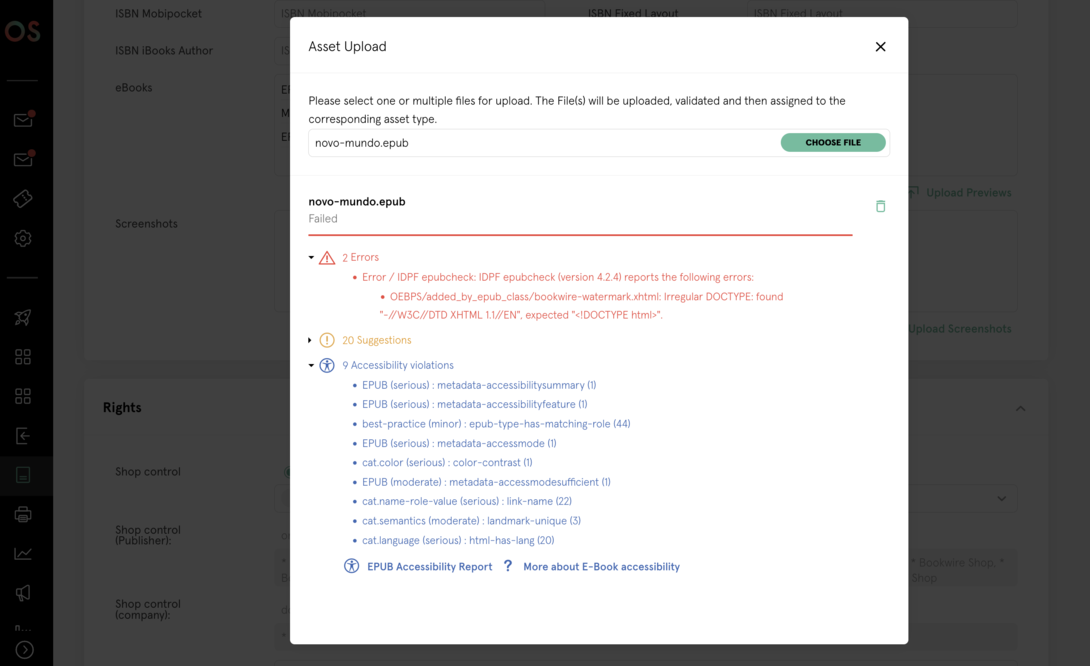
Task: Open the megaphone icon in sidebar
Action: click(x=23, y=593)
